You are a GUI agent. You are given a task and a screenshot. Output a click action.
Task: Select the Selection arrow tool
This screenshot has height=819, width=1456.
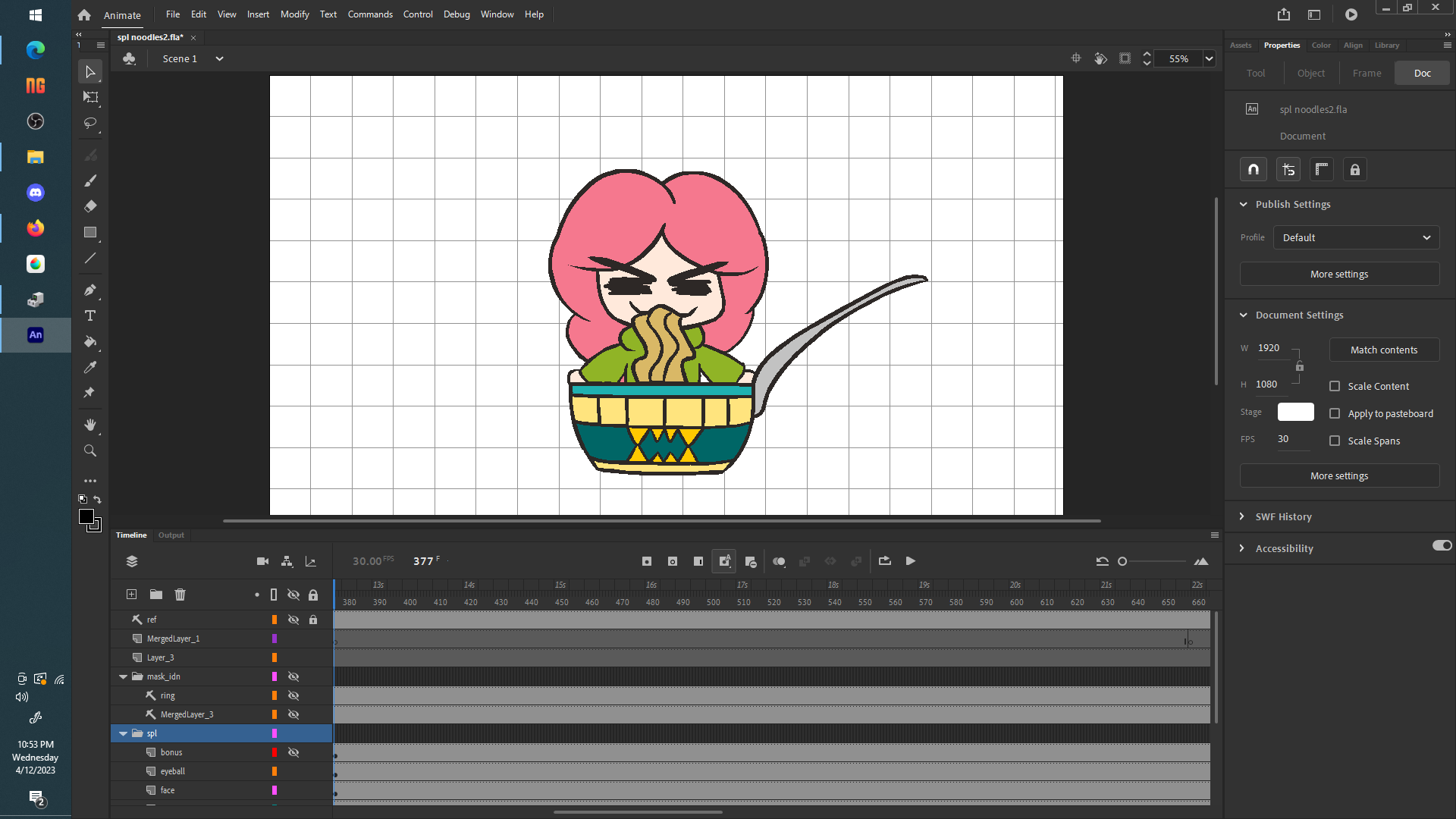coord(90,72)
